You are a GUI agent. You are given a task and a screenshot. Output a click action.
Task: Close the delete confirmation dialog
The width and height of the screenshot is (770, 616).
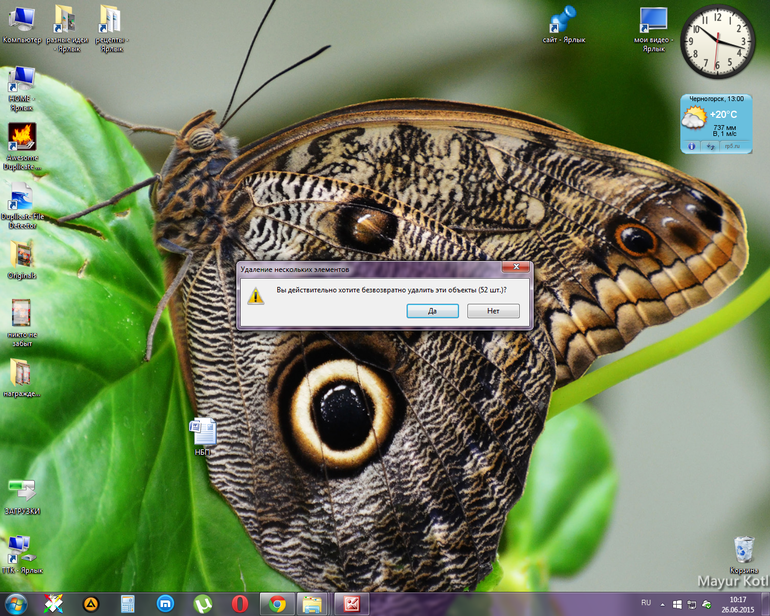coord(516,268)
